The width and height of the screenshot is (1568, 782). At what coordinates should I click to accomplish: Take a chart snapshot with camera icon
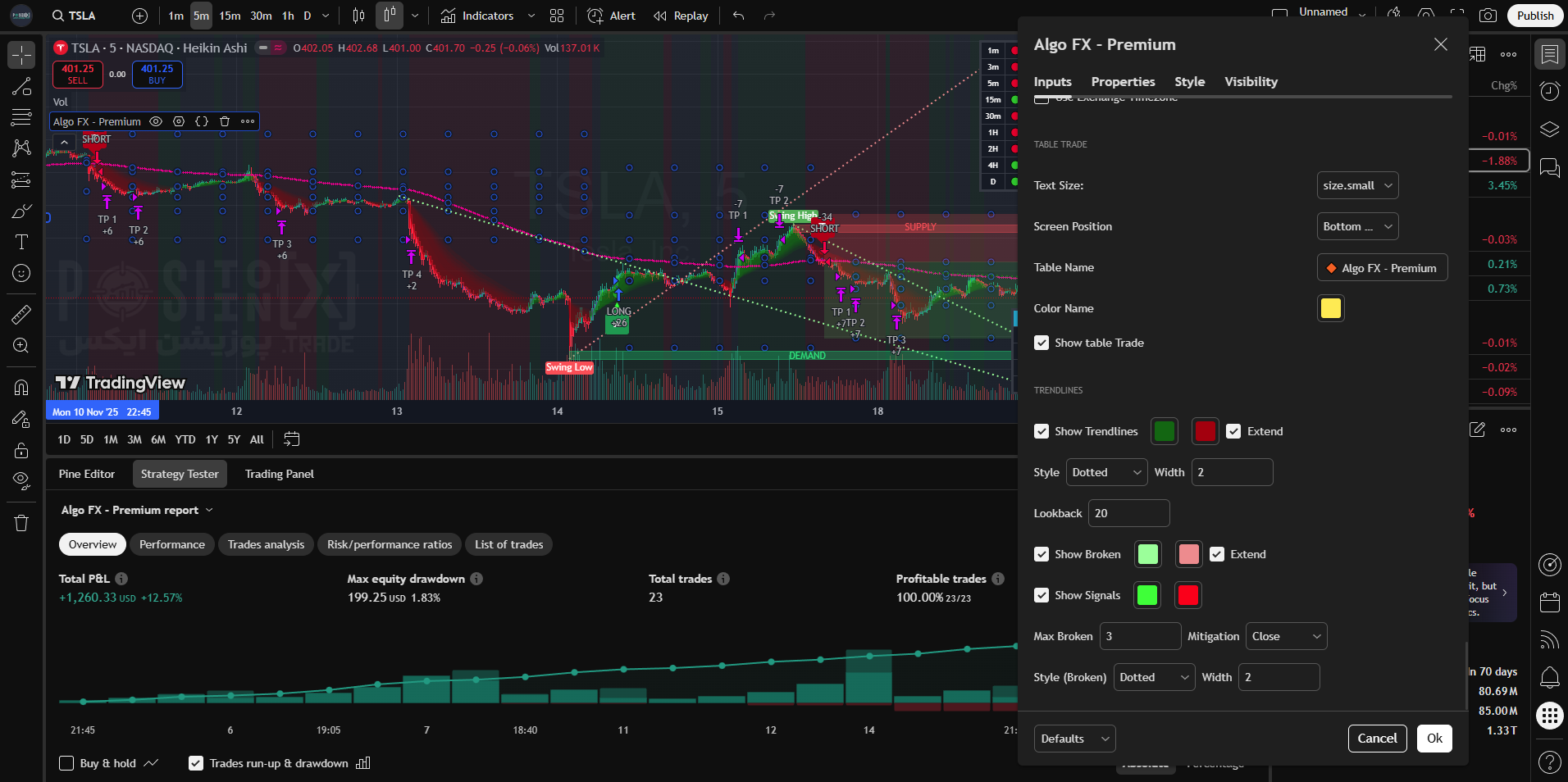tap(1488, 16)
